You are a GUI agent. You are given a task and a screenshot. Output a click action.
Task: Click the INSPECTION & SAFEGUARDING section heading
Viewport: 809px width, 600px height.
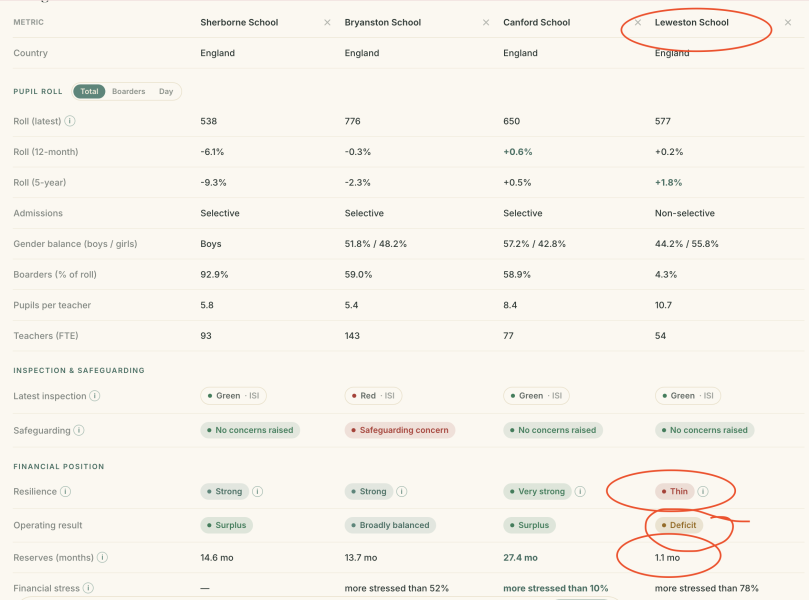[79, 370]
